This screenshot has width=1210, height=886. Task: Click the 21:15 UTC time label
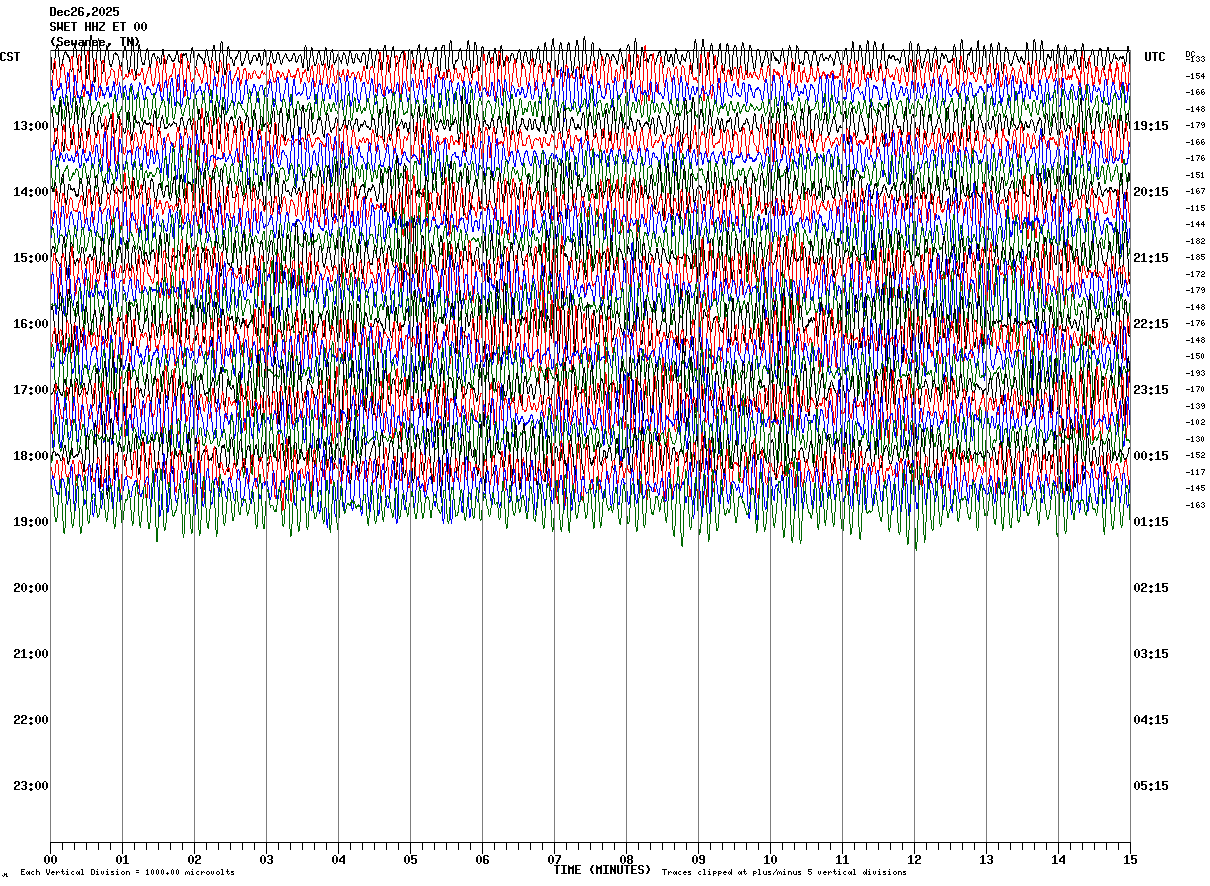coord(1150,258)
